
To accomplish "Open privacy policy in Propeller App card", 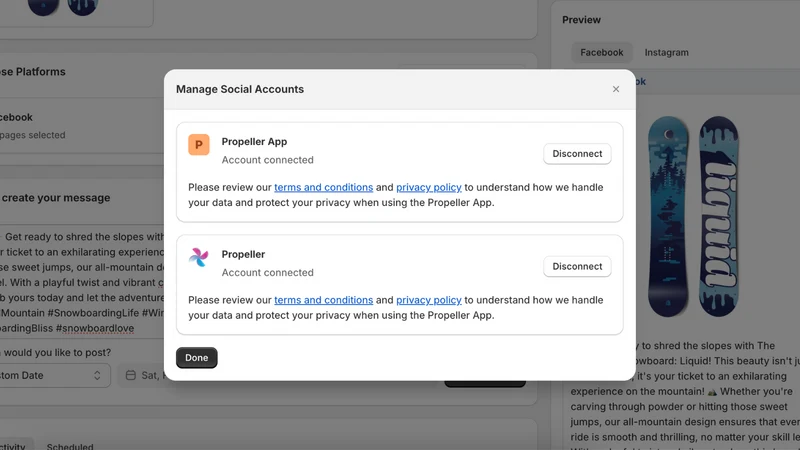I will tap(429, 187).
